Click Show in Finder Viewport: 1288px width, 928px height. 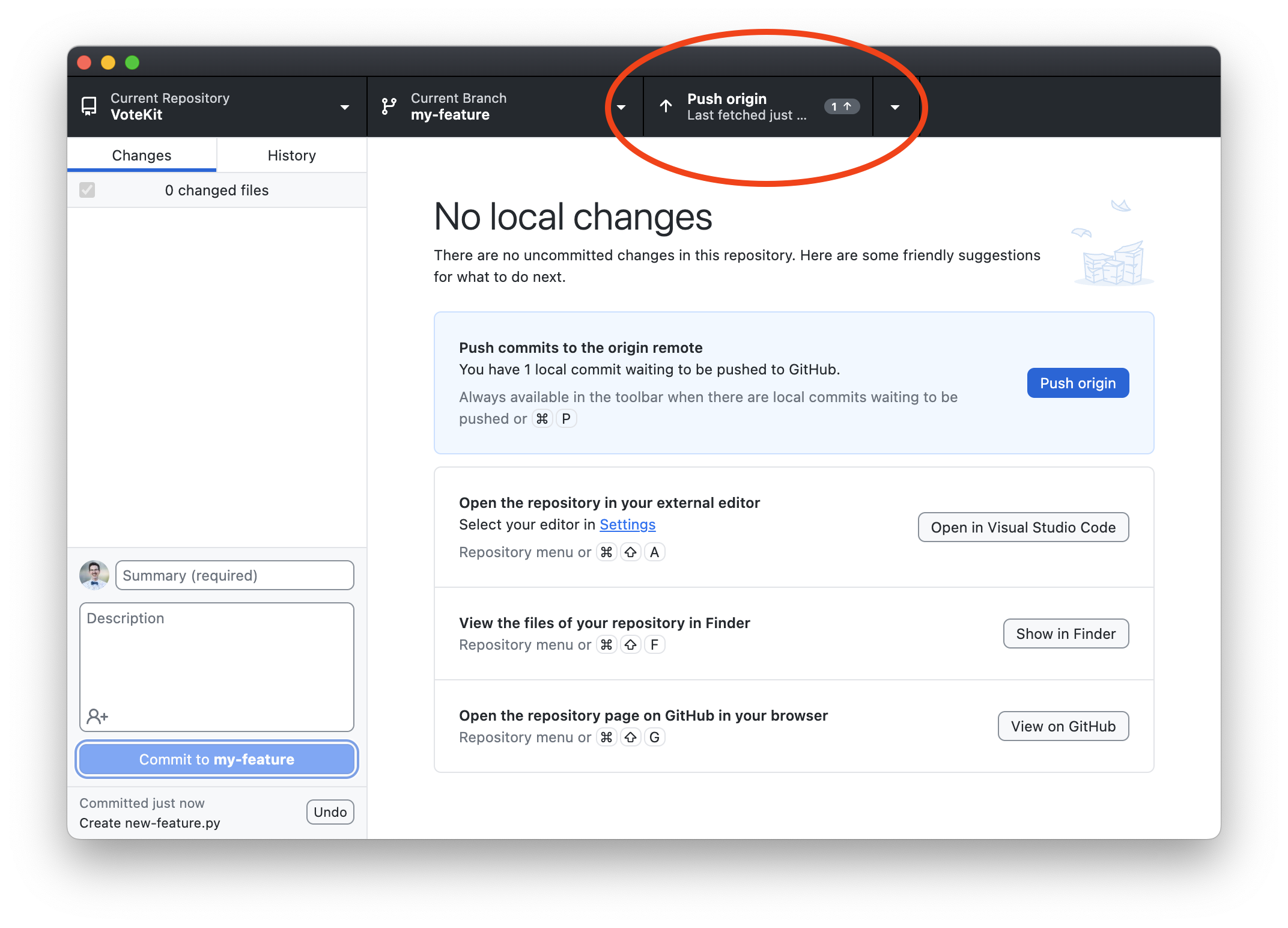click(x=1066, y=633)
